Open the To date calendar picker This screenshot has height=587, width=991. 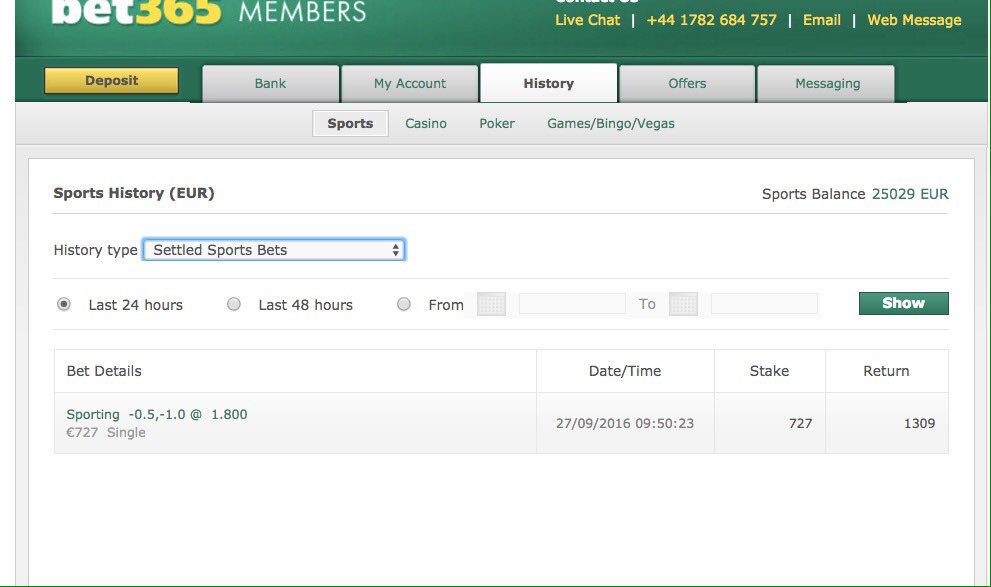tap(683, 304)
